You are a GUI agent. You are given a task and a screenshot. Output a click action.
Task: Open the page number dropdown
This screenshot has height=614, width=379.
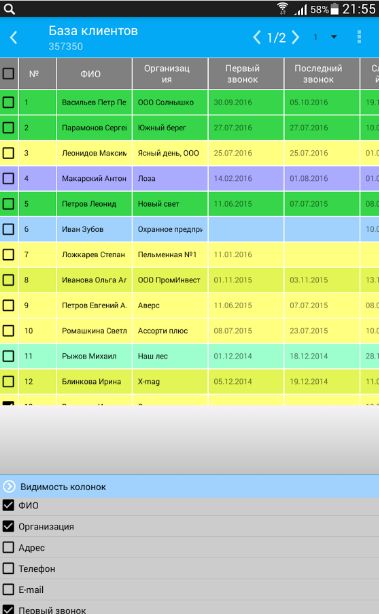[325, 37]
